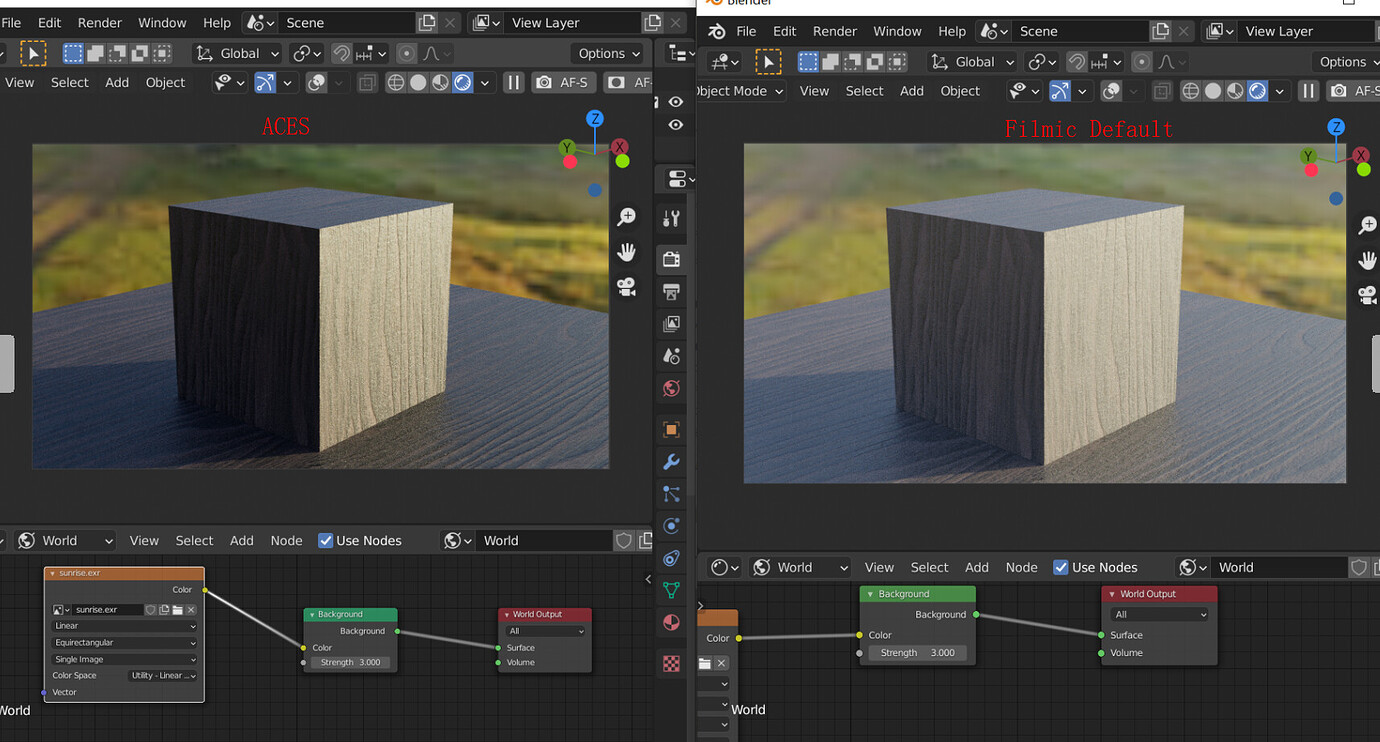This screenshot has width=1380, height=742.
Task: Open the Object properties orange square tab
Action: point(672,429)
